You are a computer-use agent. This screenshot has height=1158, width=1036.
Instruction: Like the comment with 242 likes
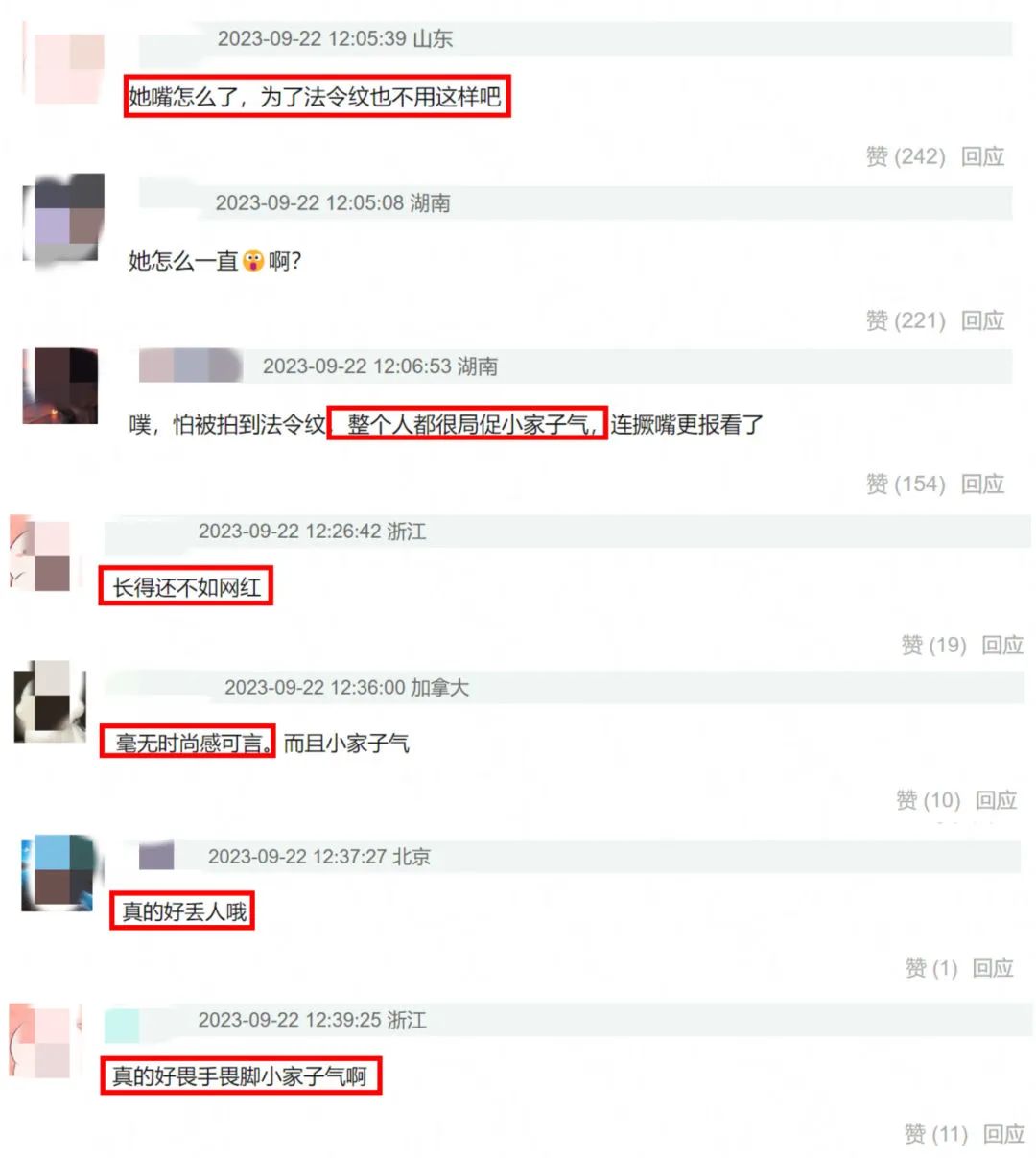click(x=906, y=156)
